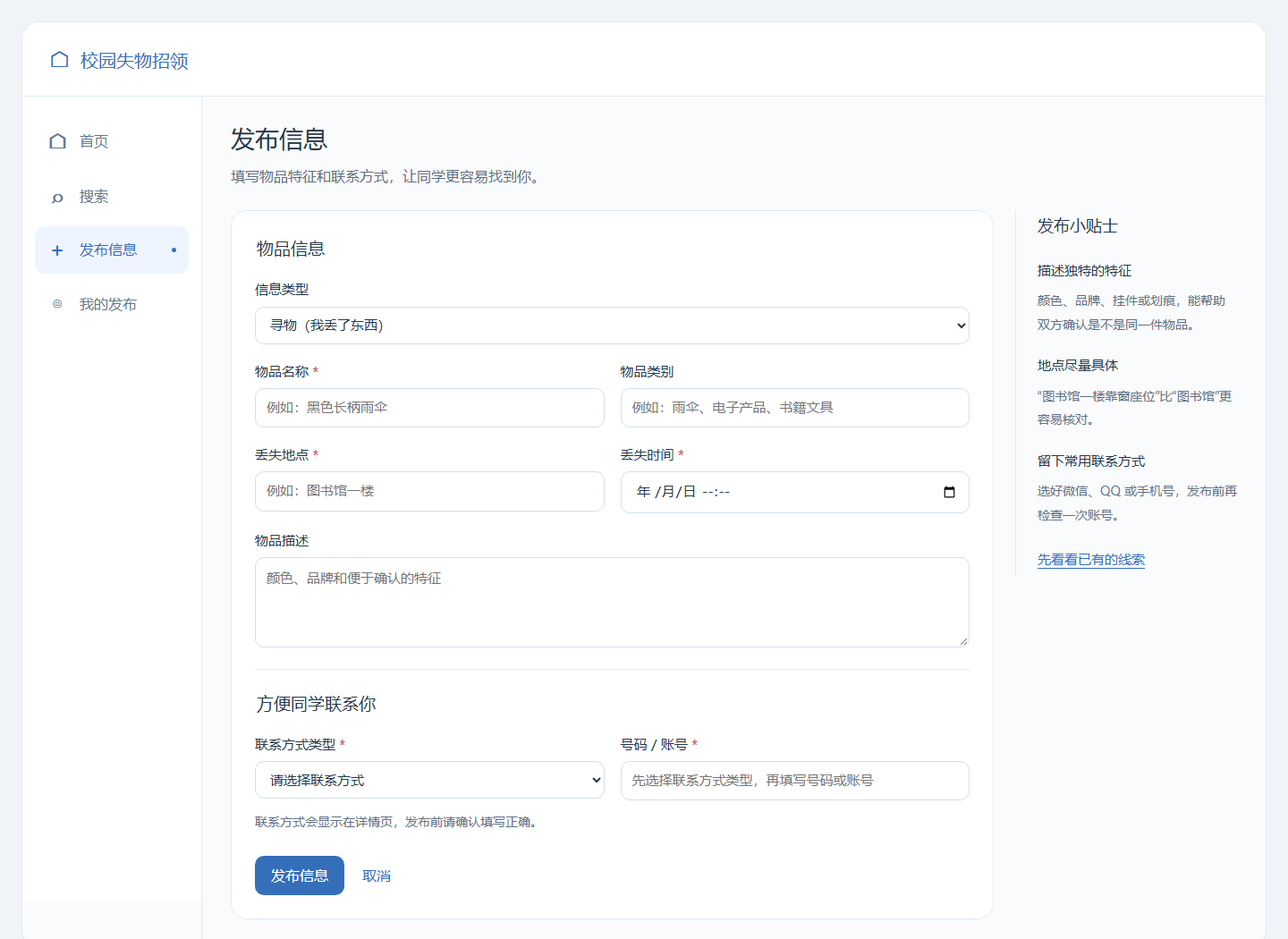Click the 丢失时间 date-time field
This screenshot has width=1288, height=939.
pos(795,492)
